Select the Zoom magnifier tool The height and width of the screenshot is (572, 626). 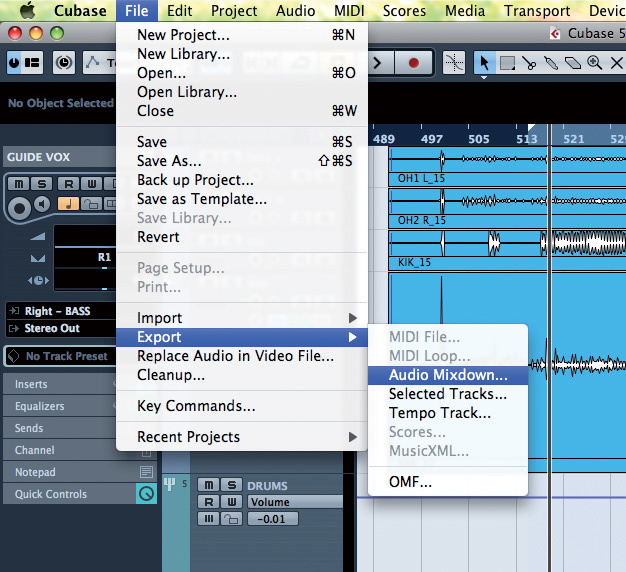[x=594, y=63]
